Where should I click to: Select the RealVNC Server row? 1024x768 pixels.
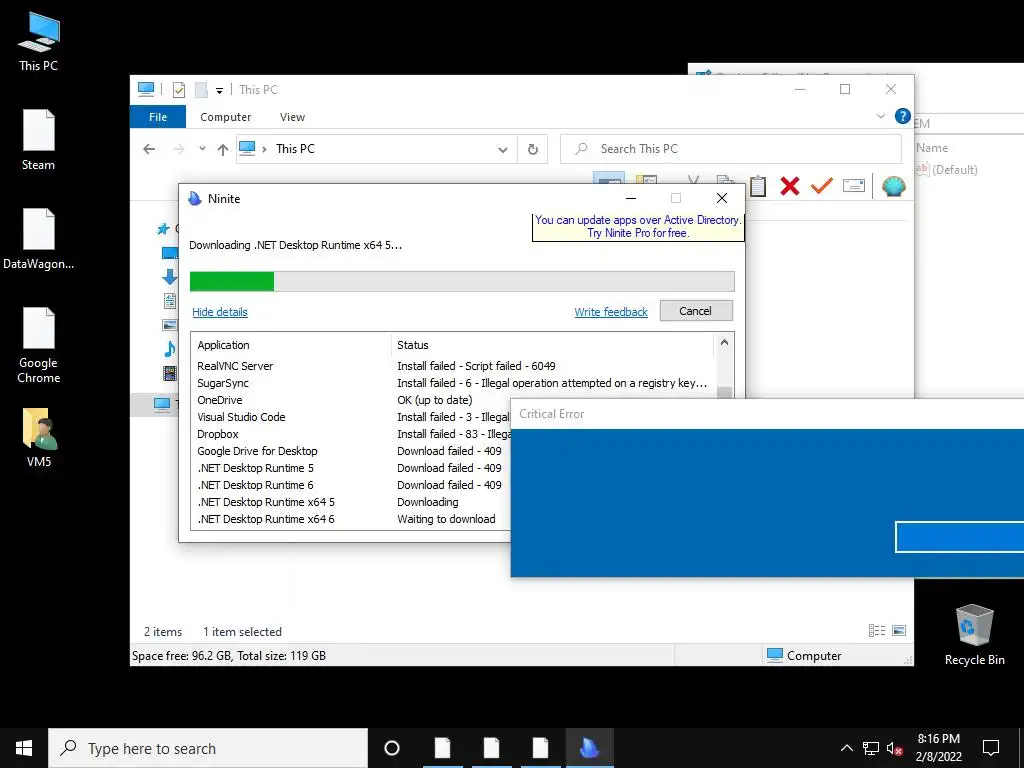coord(453,366)
